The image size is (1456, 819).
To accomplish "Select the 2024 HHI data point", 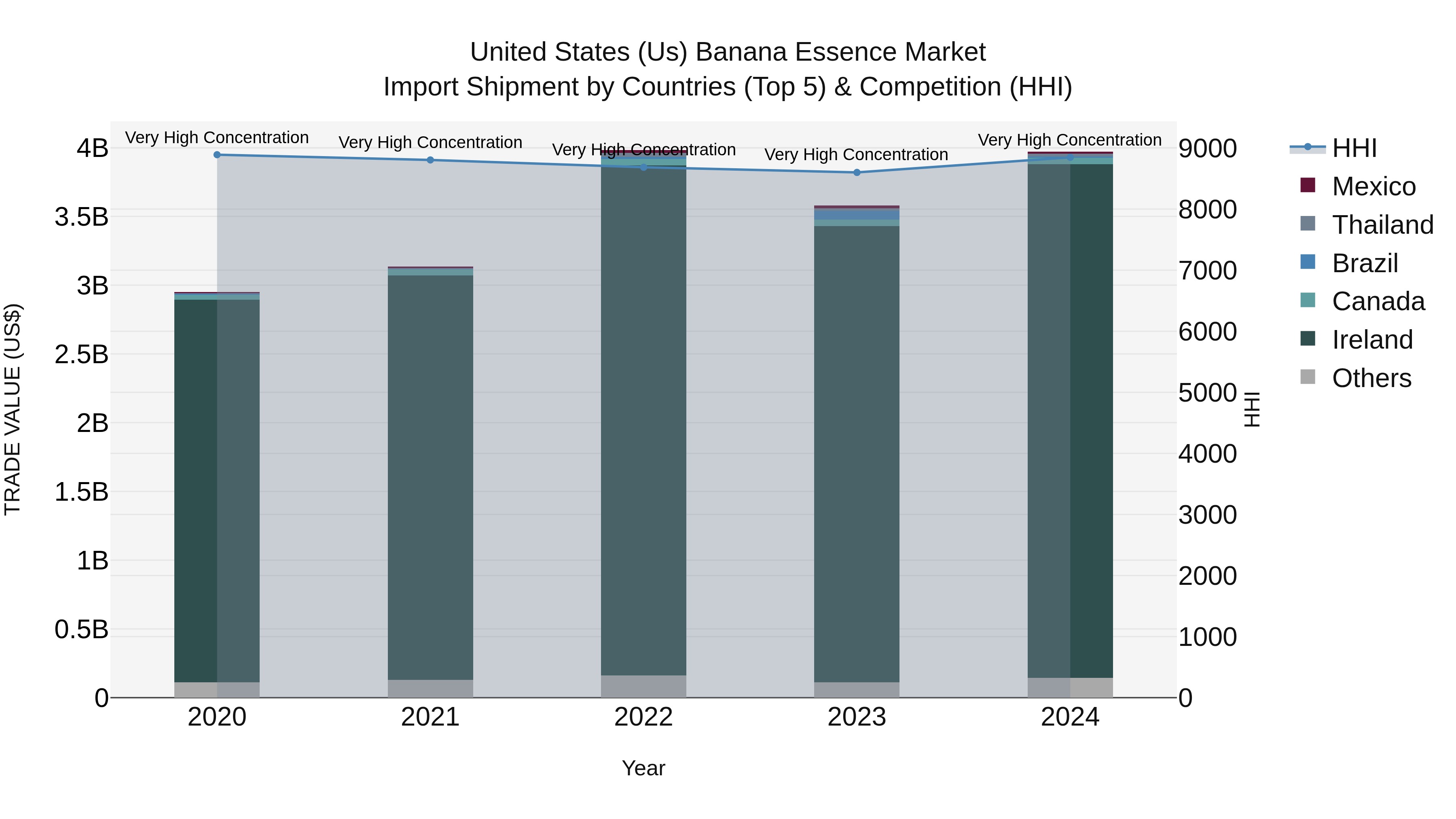I will (1070, 158).
